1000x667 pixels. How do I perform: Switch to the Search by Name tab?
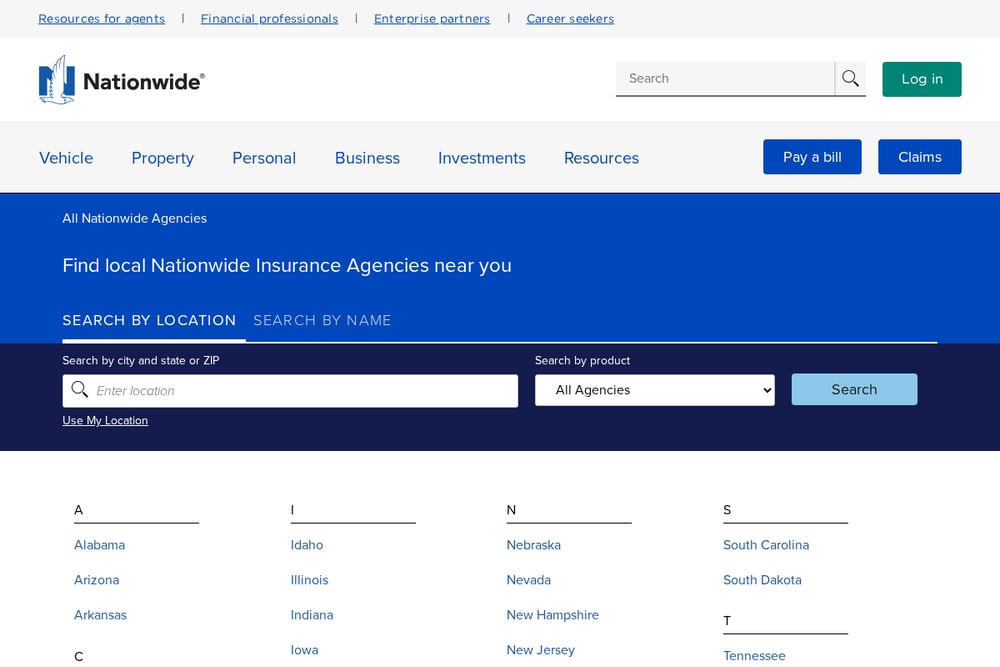(x=322, y=320)
